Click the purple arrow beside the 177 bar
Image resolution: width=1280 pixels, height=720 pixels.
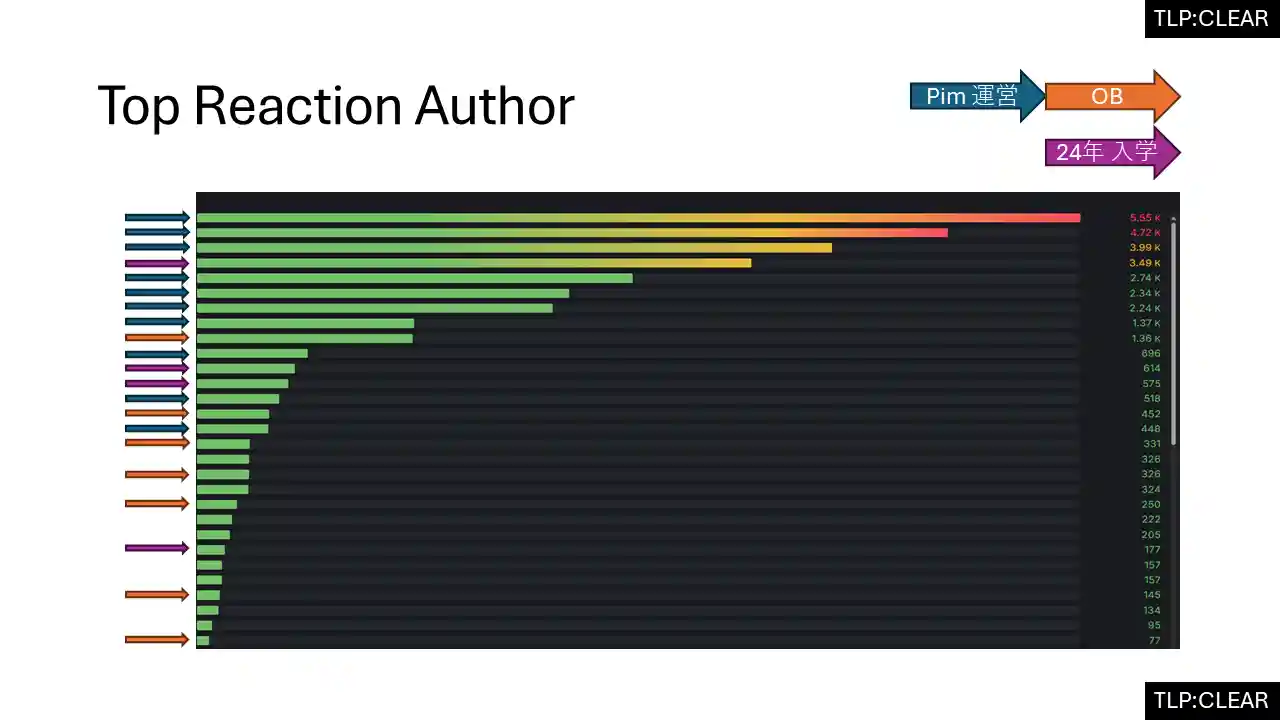click(157, 548)
